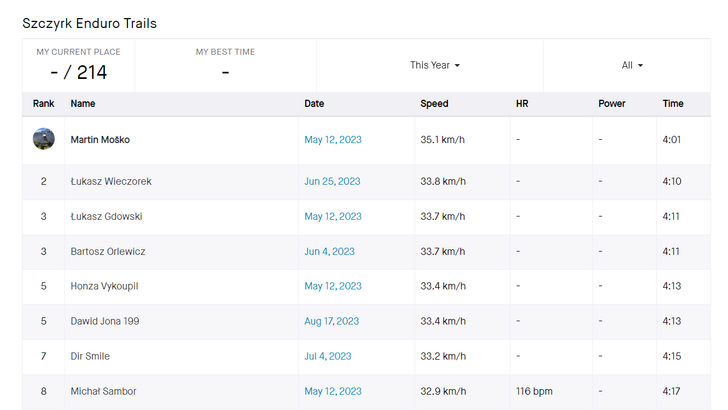Click the Michał Sambor name entry
The image size is (728, 410).
104,391
